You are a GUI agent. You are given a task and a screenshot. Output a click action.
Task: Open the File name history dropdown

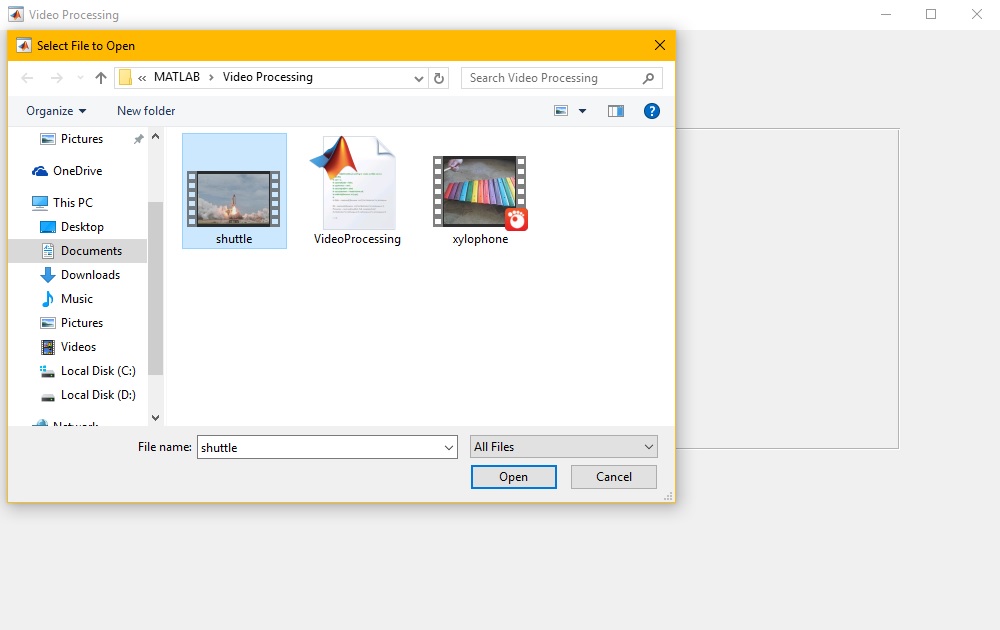point(449,448)
